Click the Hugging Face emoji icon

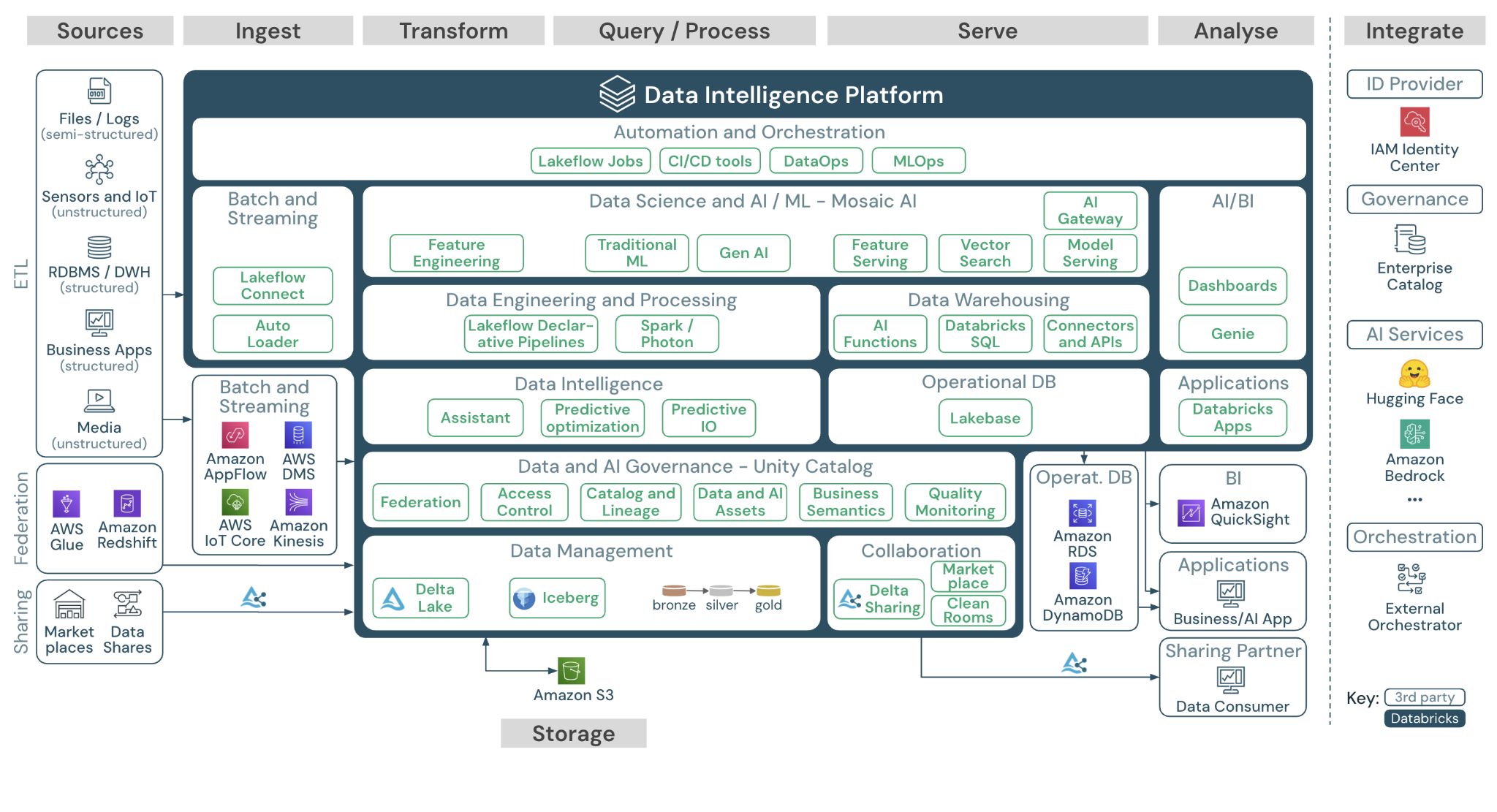[1414, 373]
